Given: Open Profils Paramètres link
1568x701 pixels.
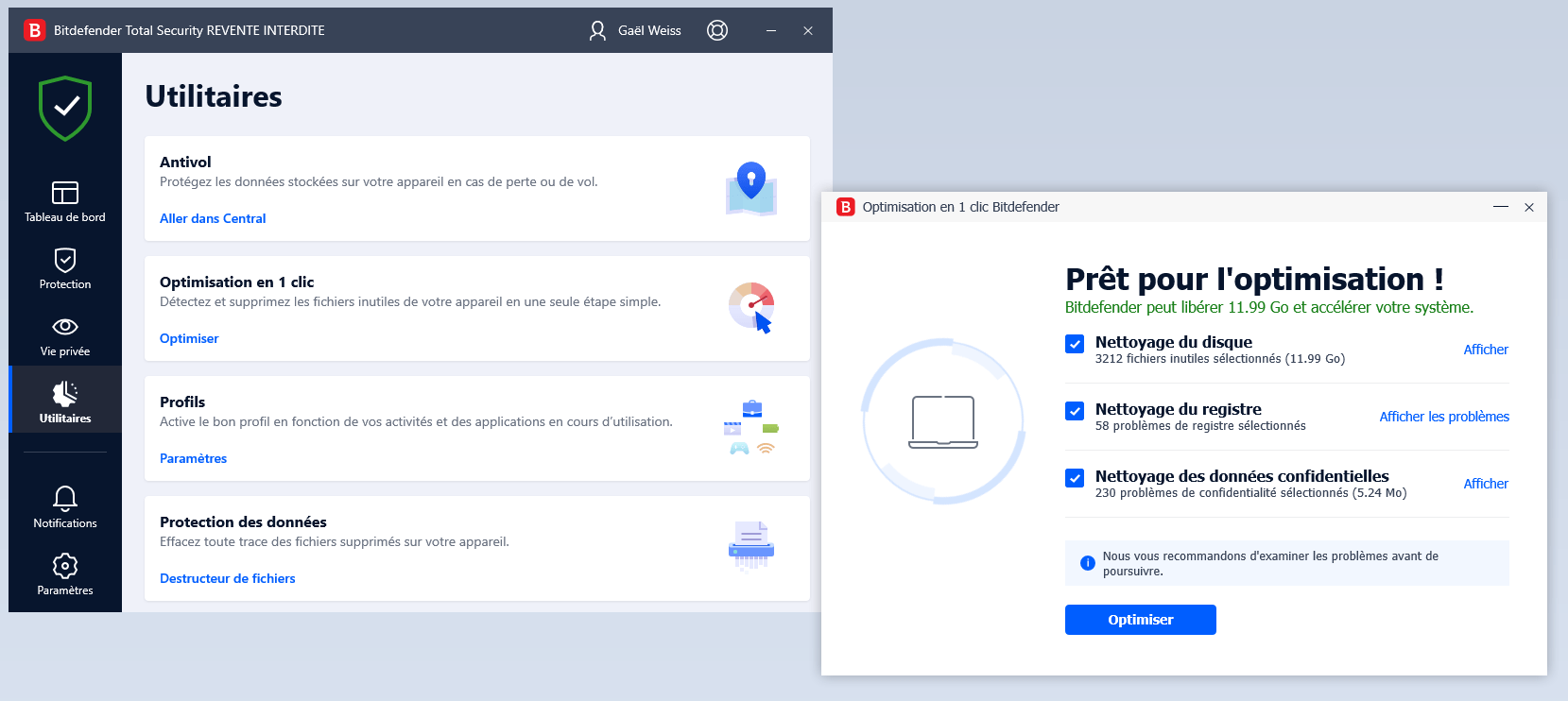Looking at the screenshot, I should coord(193,458).
